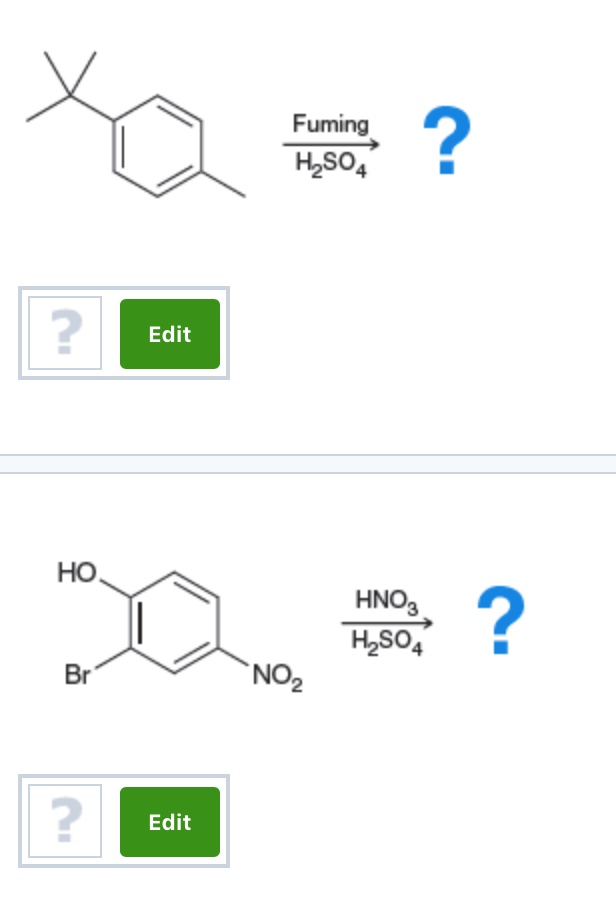Viewport: 616px width, 918px height.
Task: Select the gray question mark placeholder for the nitration reaction
Action: pyautogui.click(x=64, y=821)
